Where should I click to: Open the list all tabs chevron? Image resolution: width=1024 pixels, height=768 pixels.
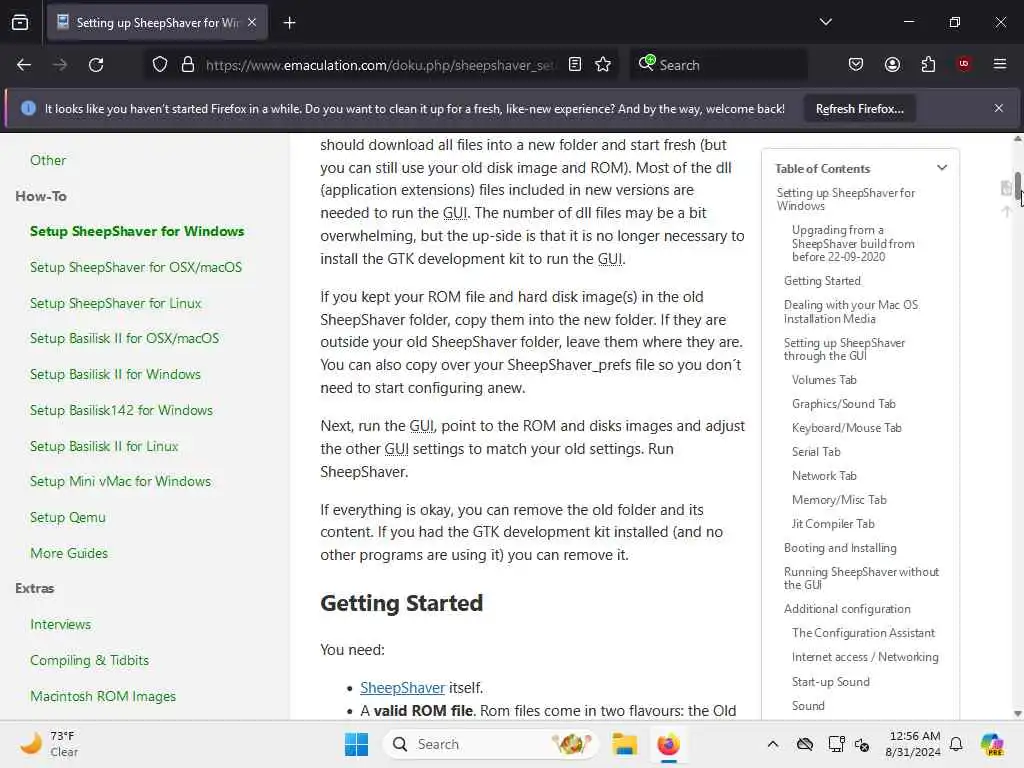click(x=825, y=22)
